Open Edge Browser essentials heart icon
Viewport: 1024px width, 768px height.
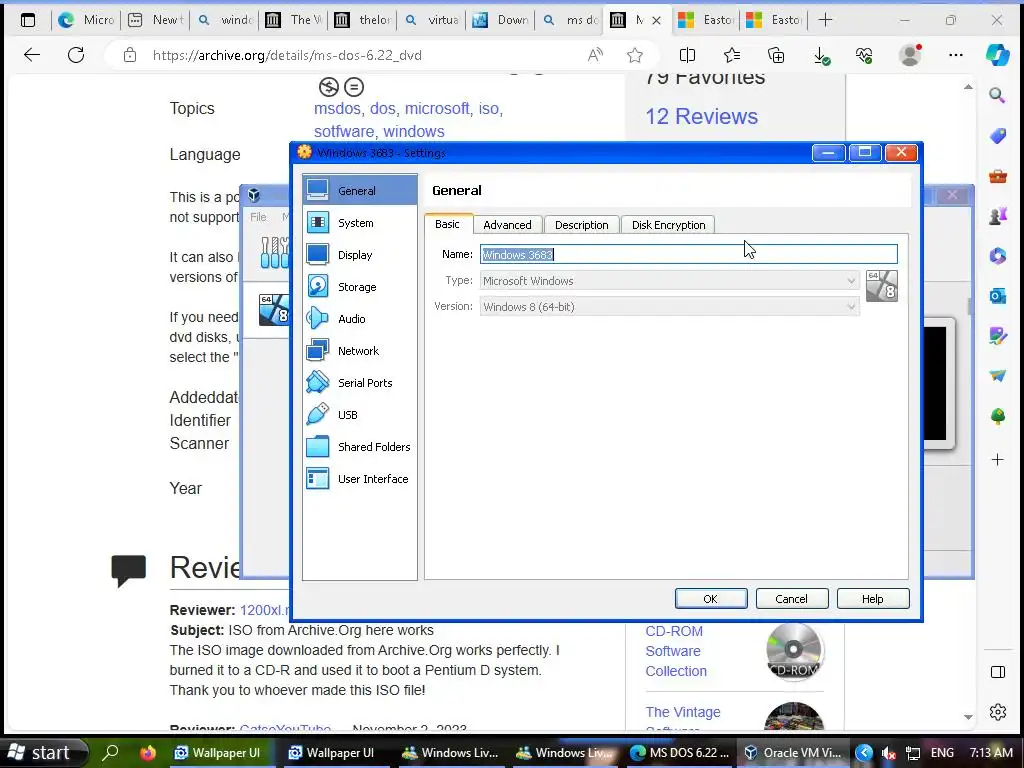tap(864, 55)
